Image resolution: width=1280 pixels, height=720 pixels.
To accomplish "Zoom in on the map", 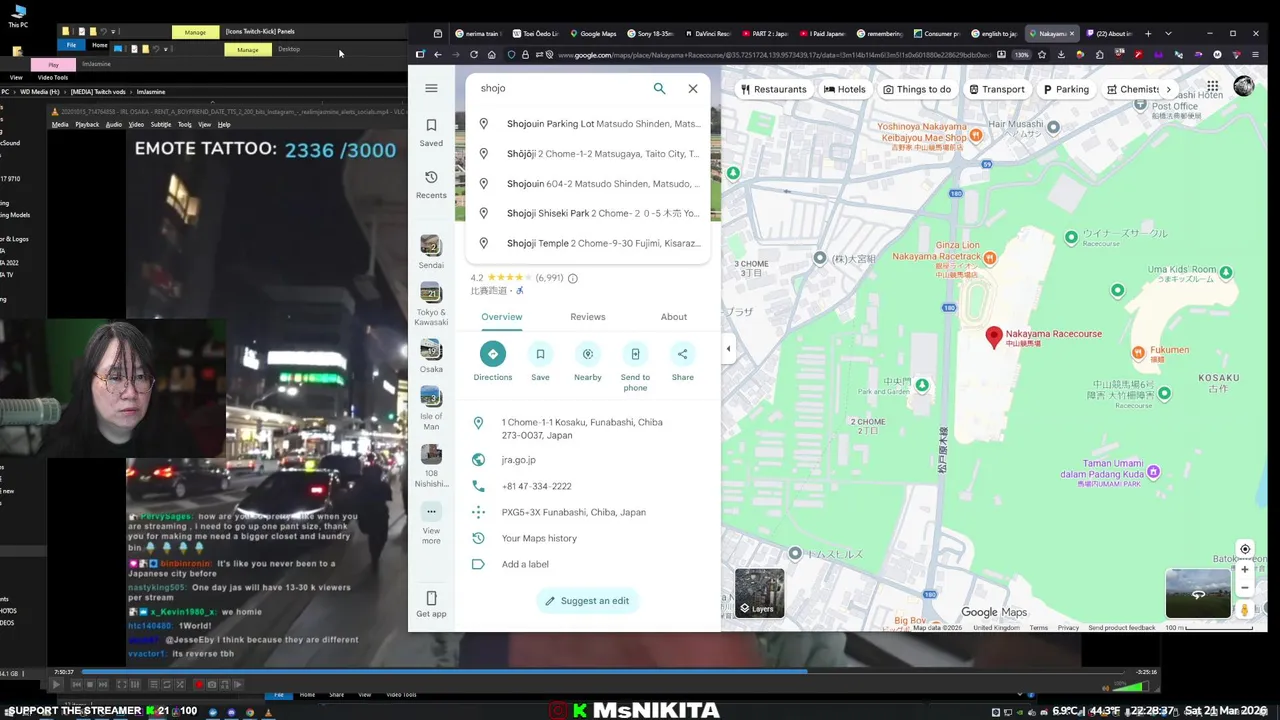I will pyautogui.click(x=1245, y=570).
